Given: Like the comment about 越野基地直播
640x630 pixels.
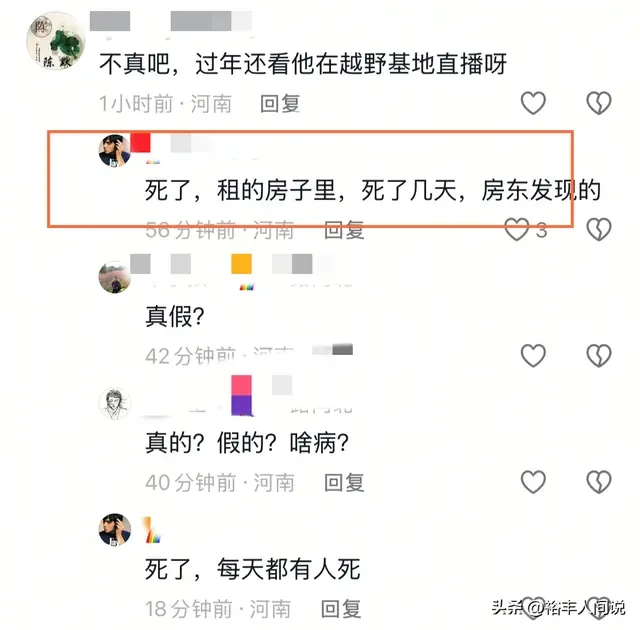Looking at the screenshot, I should (533, 103).
